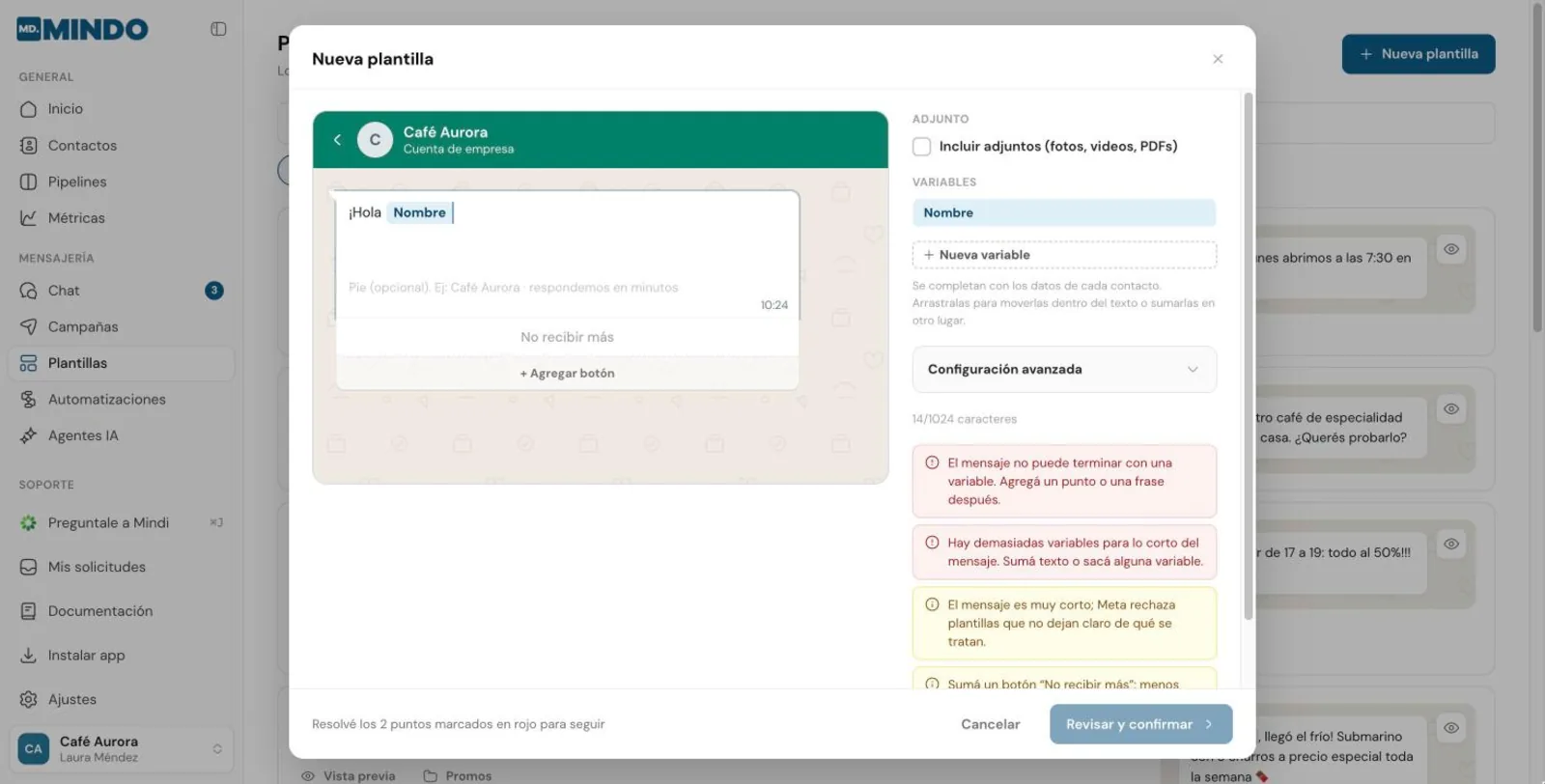Click the red error about ending with variable
The image size is (1545, 784).
tap(1064, 482)
